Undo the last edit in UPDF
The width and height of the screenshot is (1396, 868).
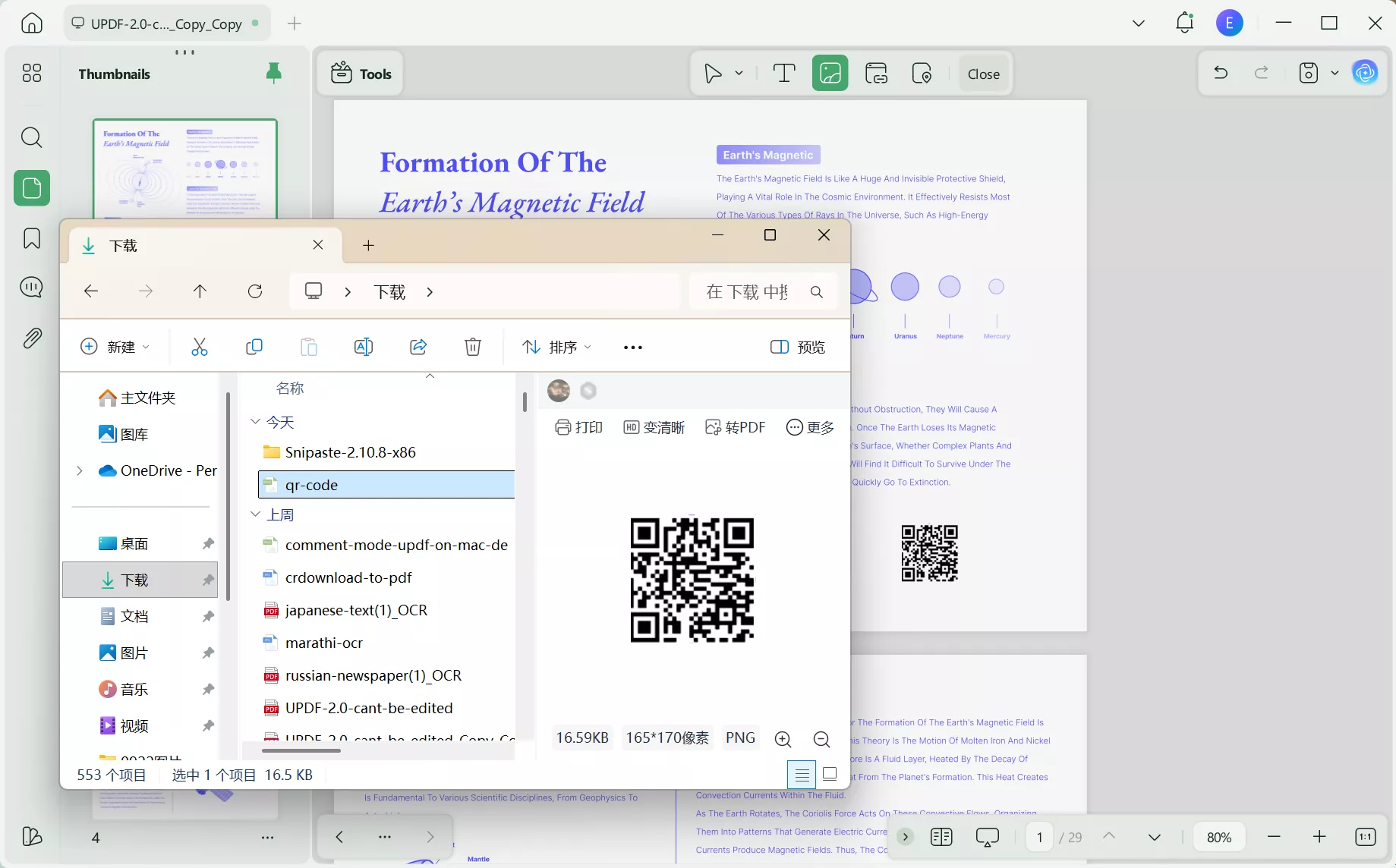(x=1220, y=73)
